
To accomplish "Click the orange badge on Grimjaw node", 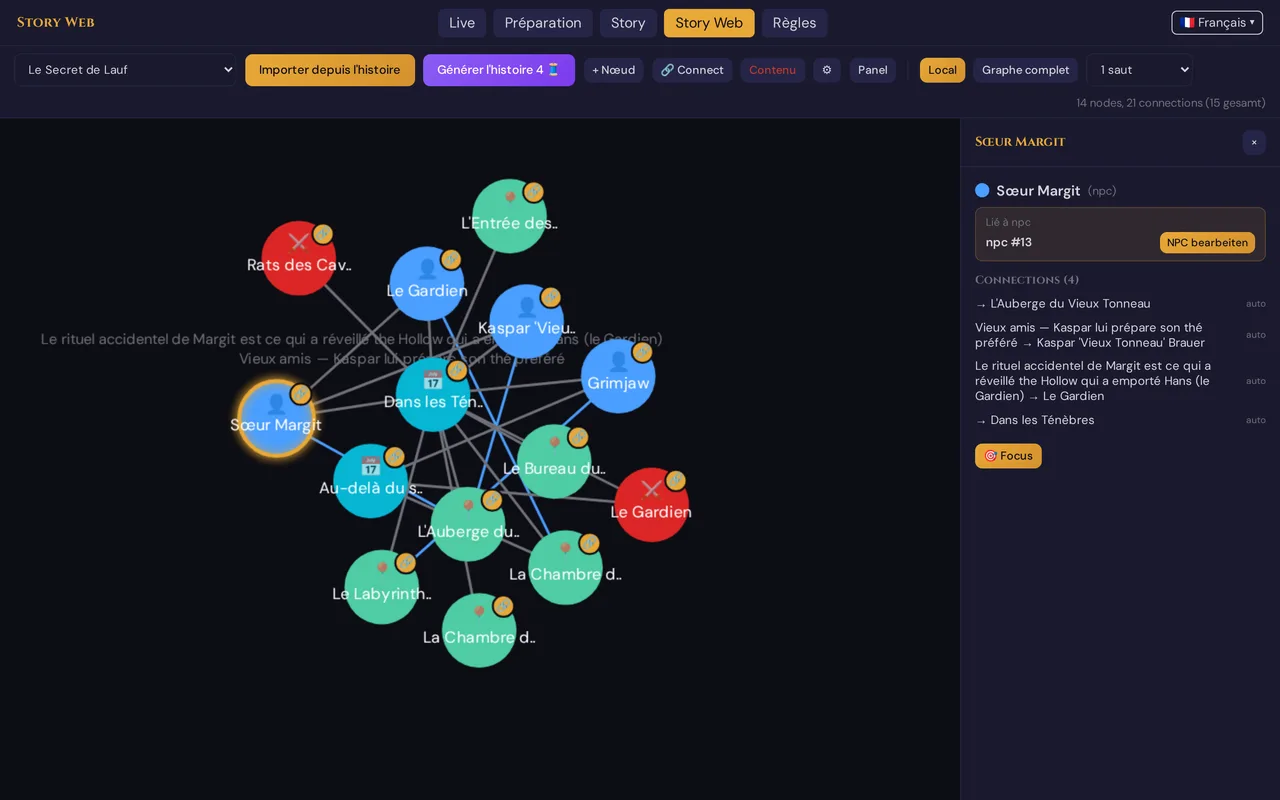I will coord(642,352).
